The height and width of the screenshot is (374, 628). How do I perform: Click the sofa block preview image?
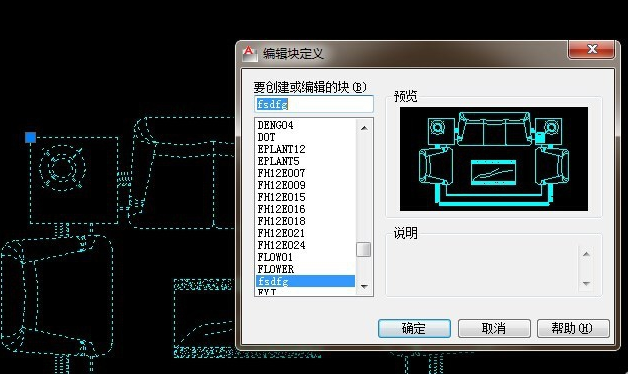(x=494, y=159)
